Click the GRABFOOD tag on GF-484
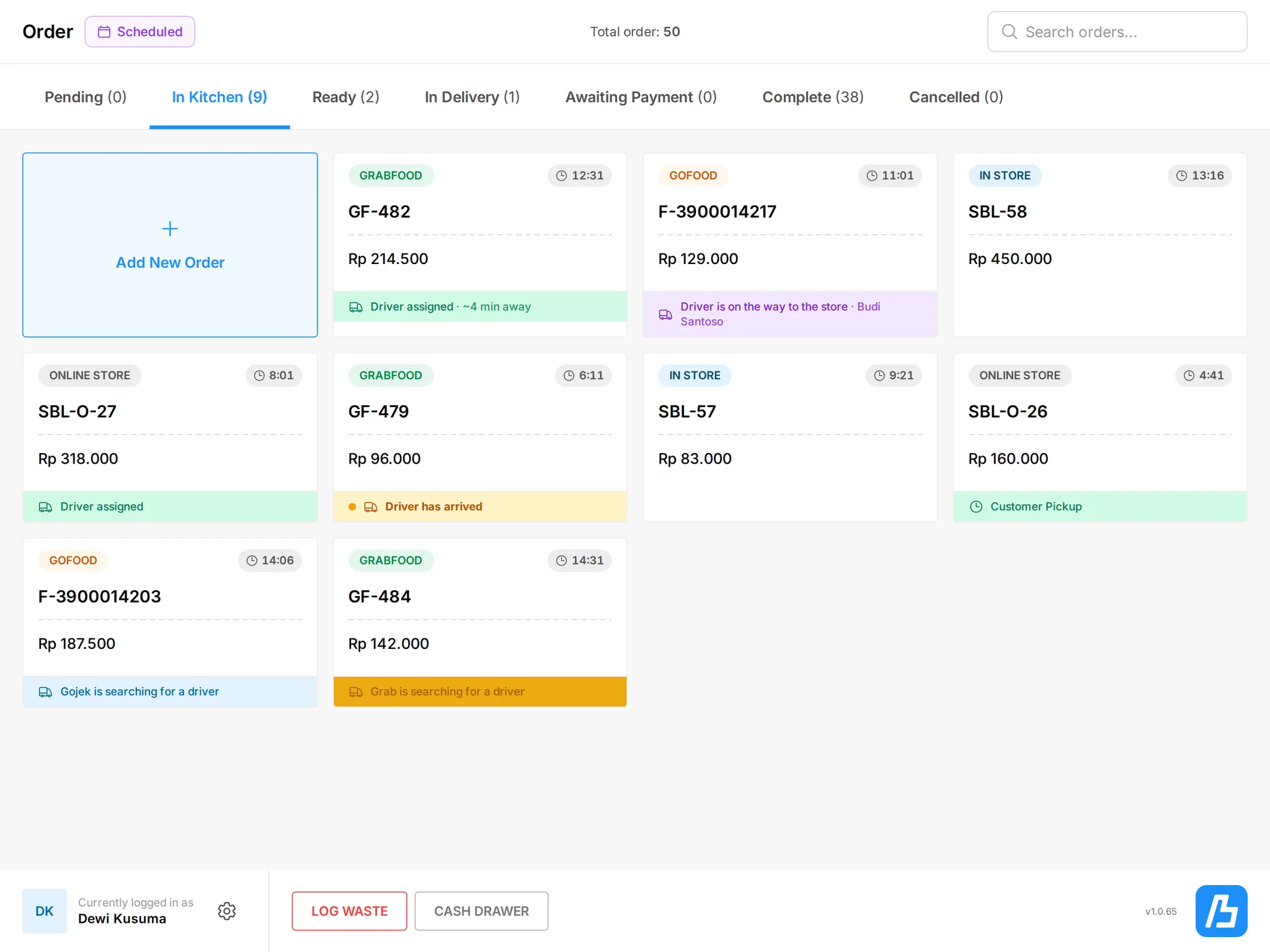The image size is (1270, 952). (391, 560)
